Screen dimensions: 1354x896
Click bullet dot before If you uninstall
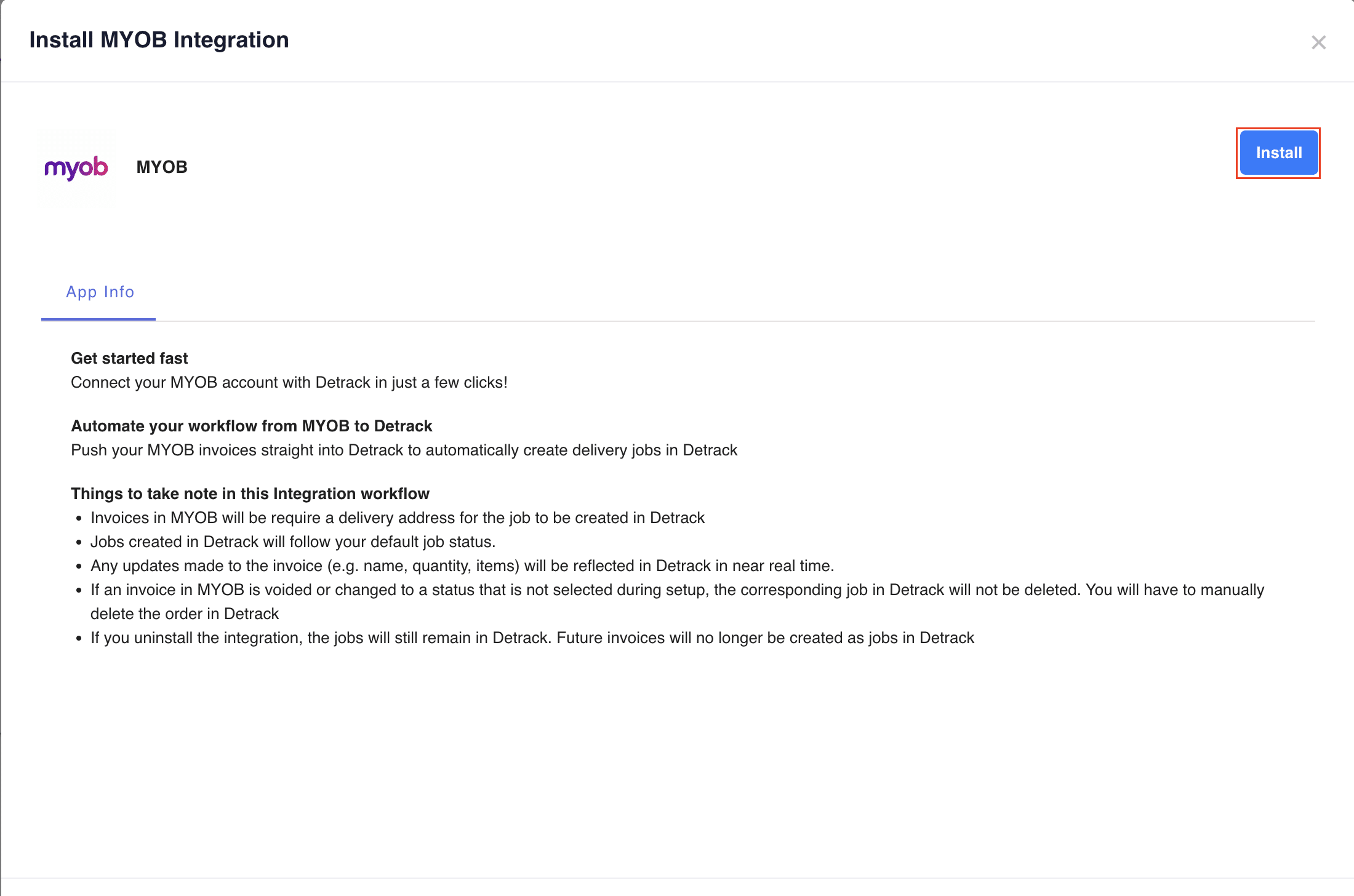(79, 639)
